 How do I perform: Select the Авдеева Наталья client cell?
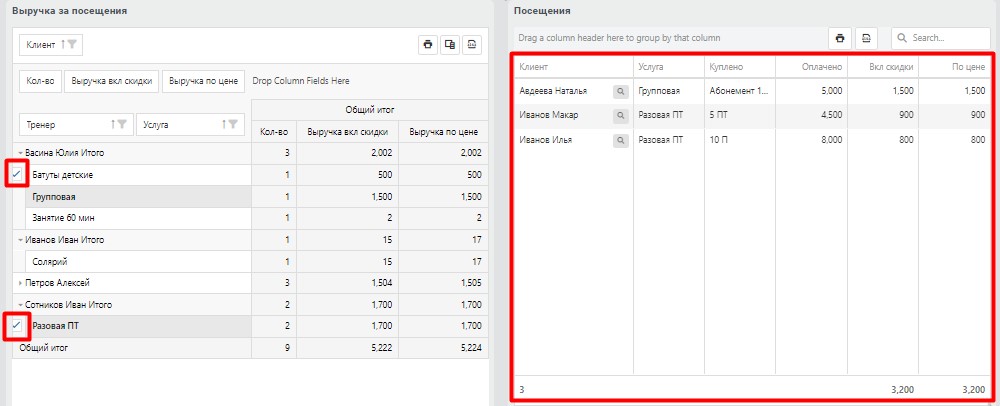(573, 91)
